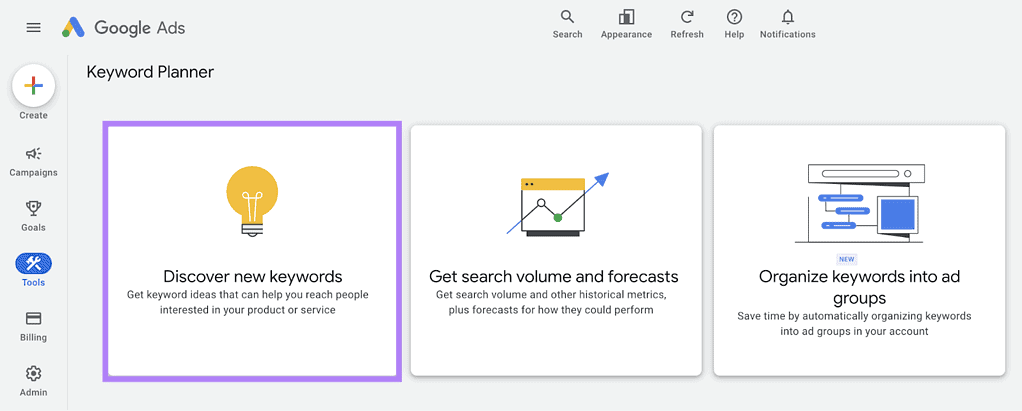Open Goals trophy in the sidebar
This screenshot has width=1022, height=411.
[x=33, y=216]
